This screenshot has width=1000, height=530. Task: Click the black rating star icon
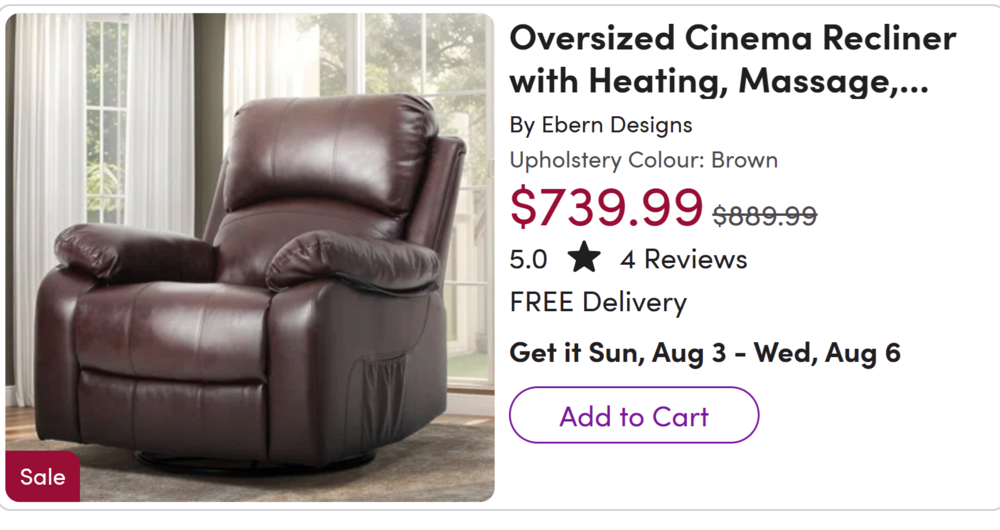[584, 259]
